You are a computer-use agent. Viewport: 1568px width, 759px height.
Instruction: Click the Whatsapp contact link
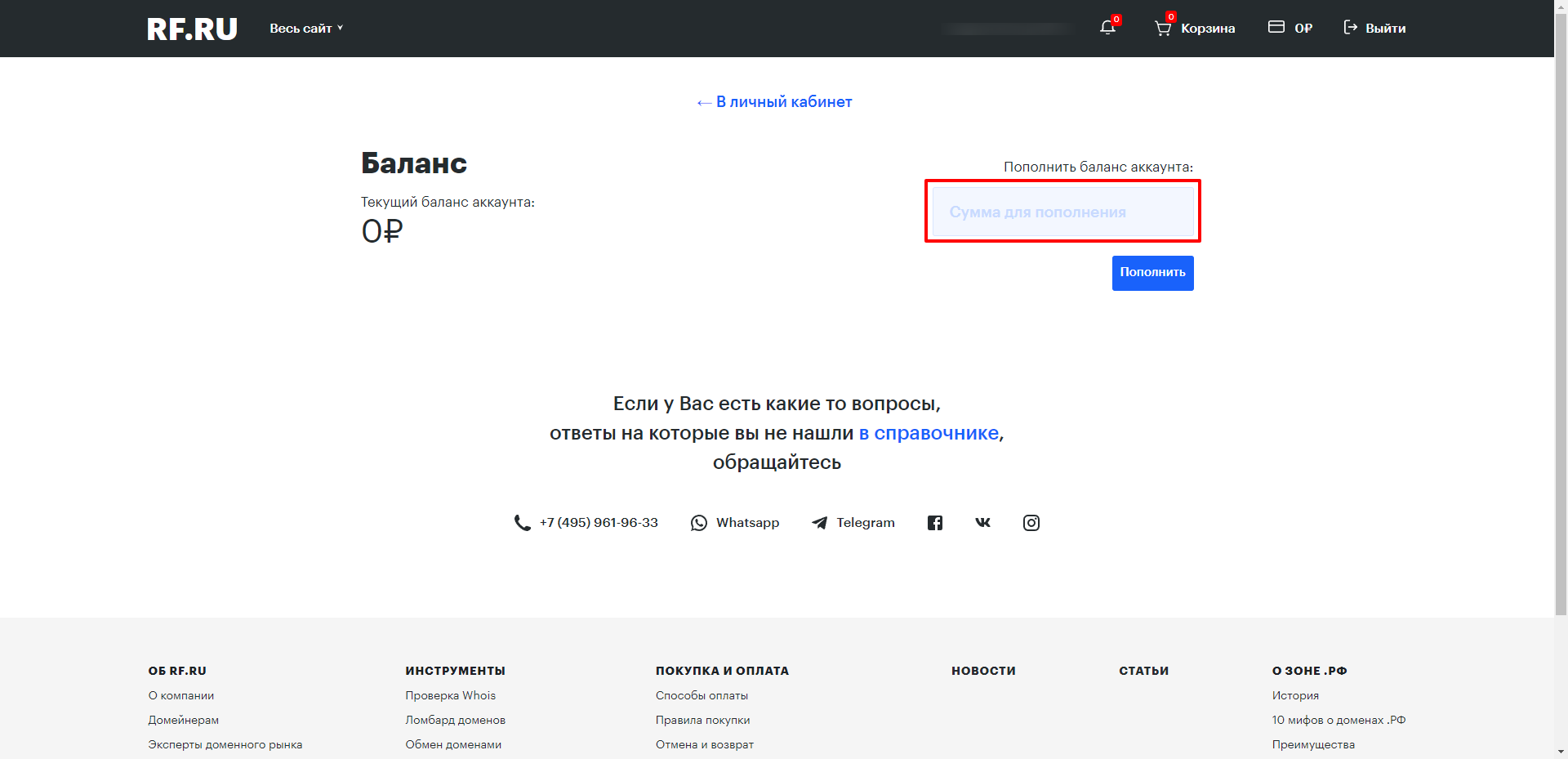[735, 523]
